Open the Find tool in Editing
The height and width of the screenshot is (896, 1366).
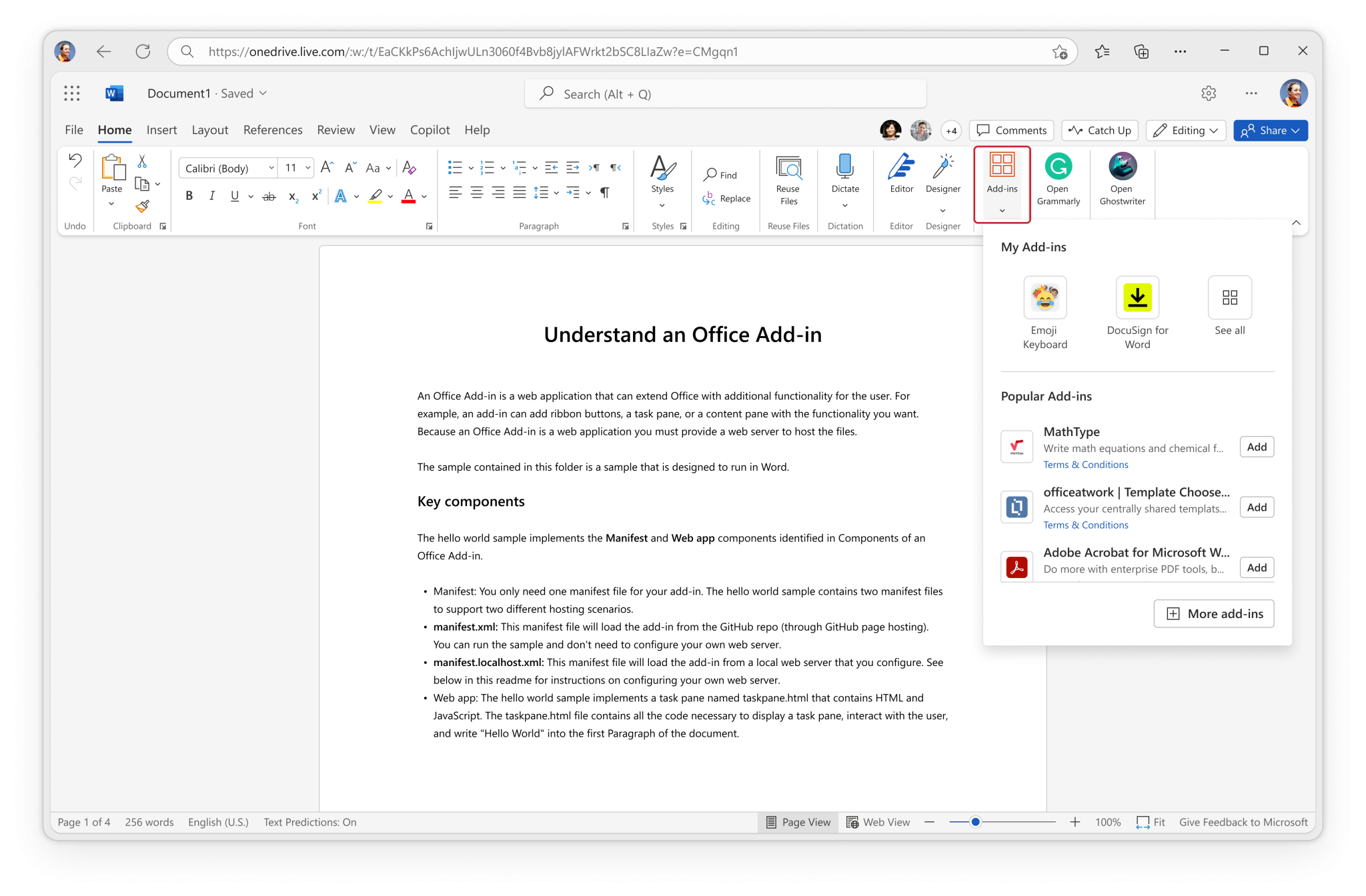coord(724,174)
